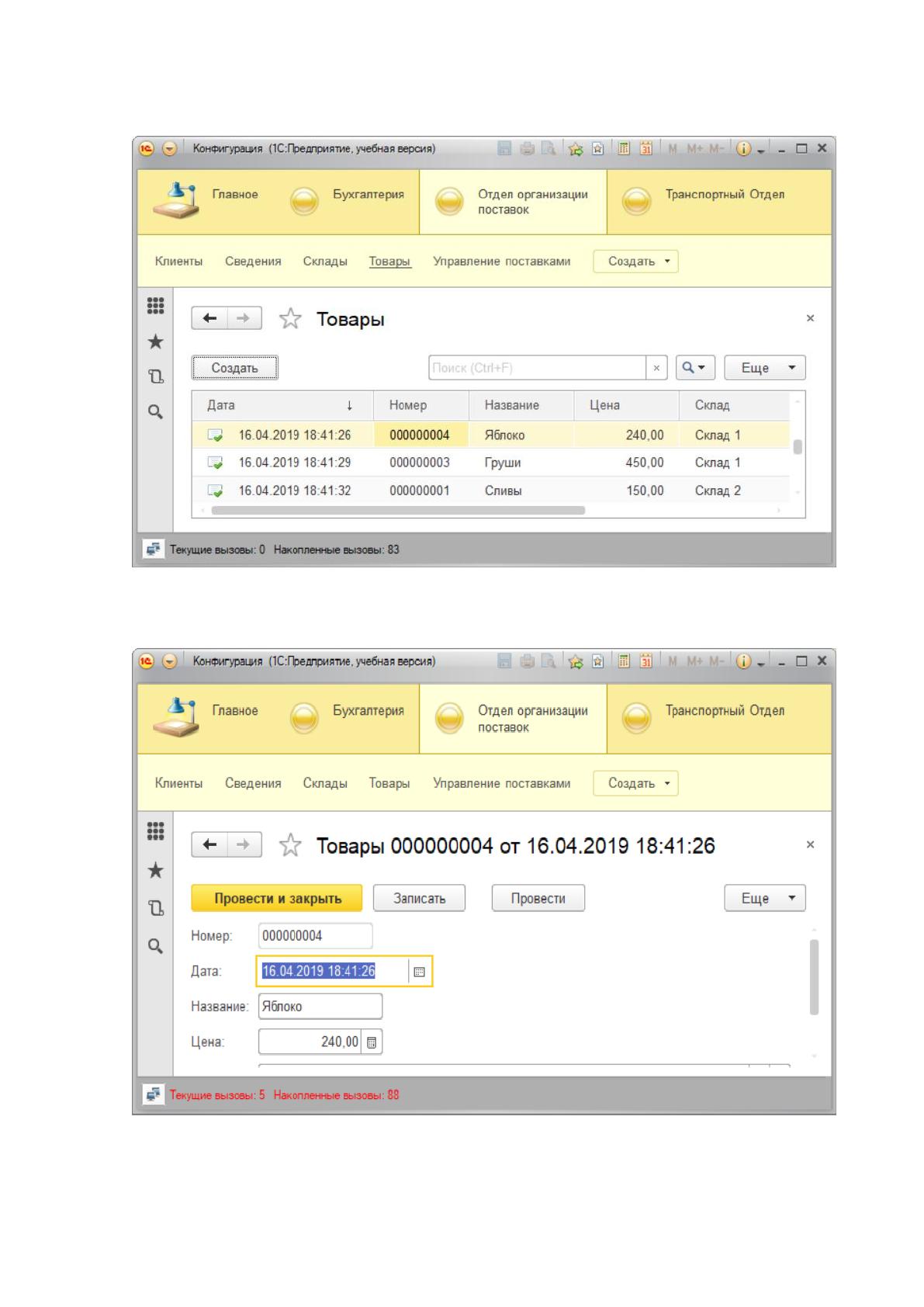Expand the search magnifier dropdown beside search box
The width and height of the screenshot is (924, 1307).
coord(694,368)
